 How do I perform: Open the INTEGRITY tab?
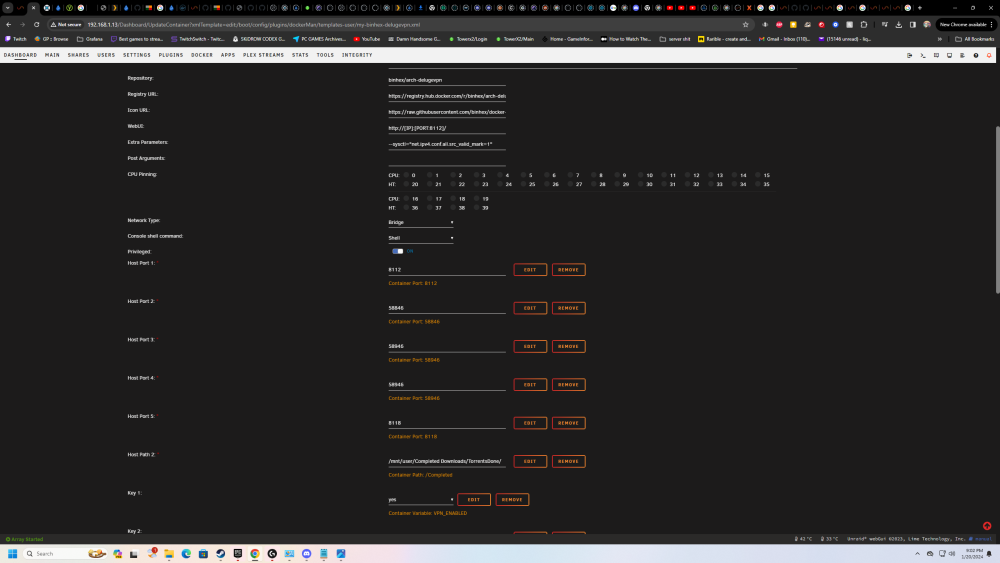tap(357, 55)
